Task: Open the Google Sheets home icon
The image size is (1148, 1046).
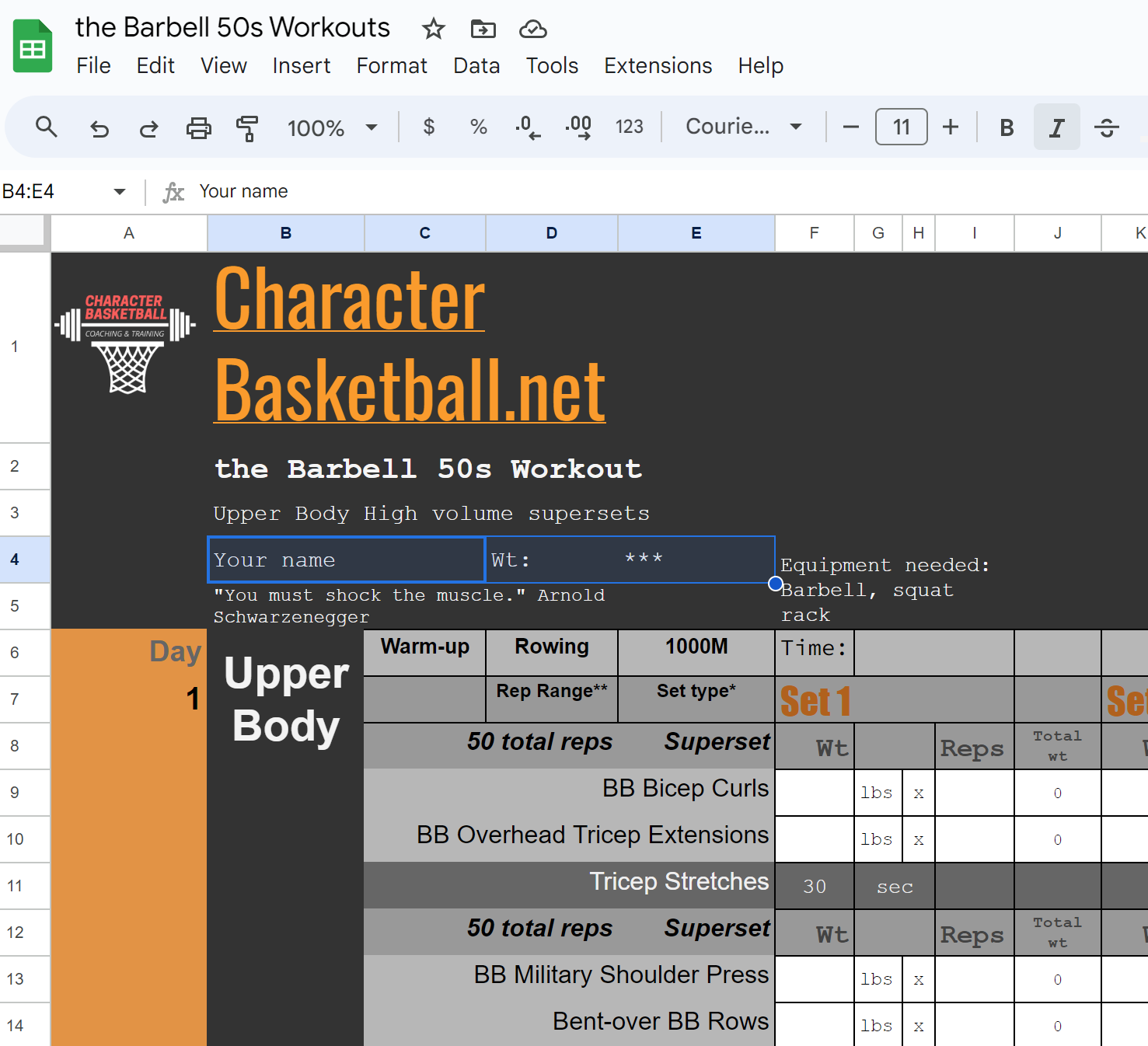Action: pyautogui.click(x=33, y=47)
